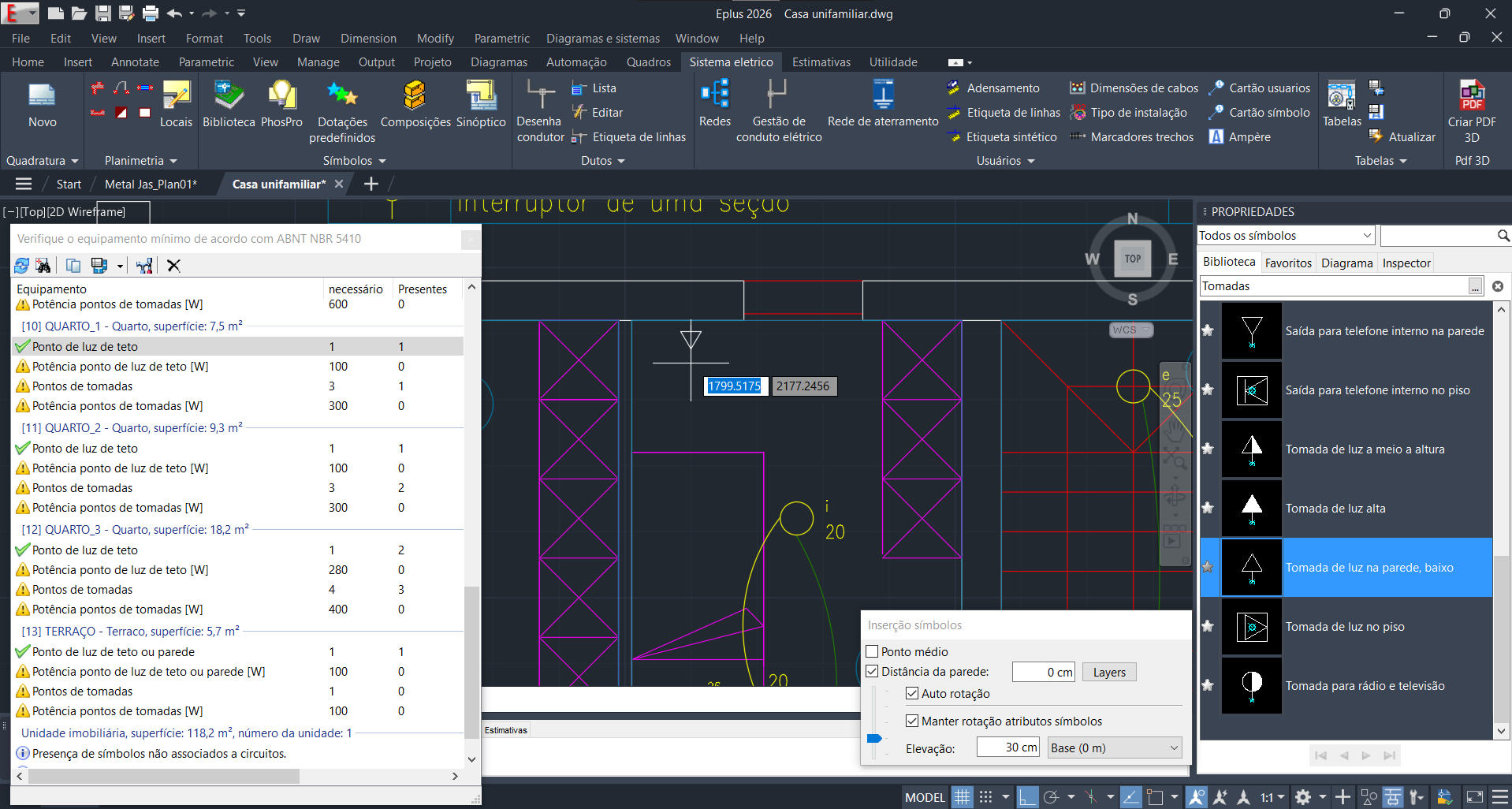
Task: Select Tomada de luz alta symbol
Action: tap(1335, 509)
